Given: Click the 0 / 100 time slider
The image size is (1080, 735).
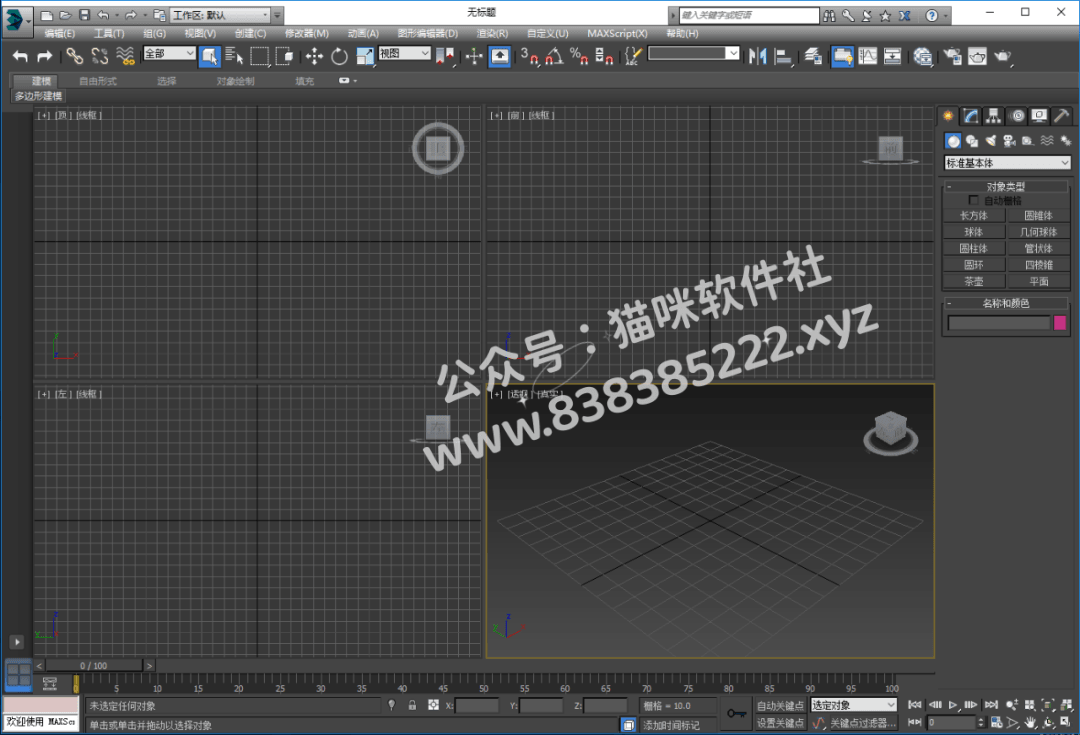Looking at the screenshot, I should pos(94,665).
